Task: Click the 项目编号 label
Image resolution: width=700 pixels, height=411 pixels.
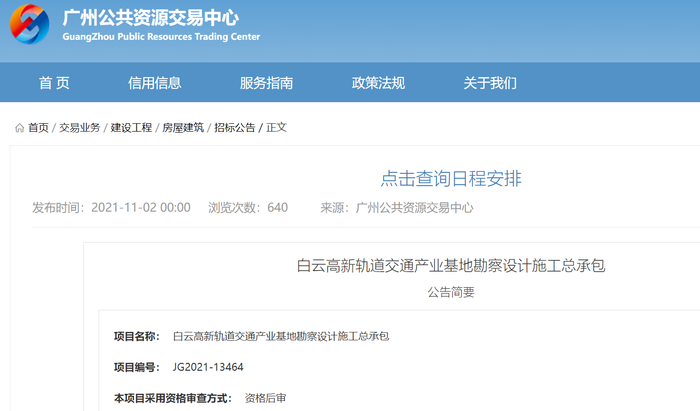Action: (137, 367)
